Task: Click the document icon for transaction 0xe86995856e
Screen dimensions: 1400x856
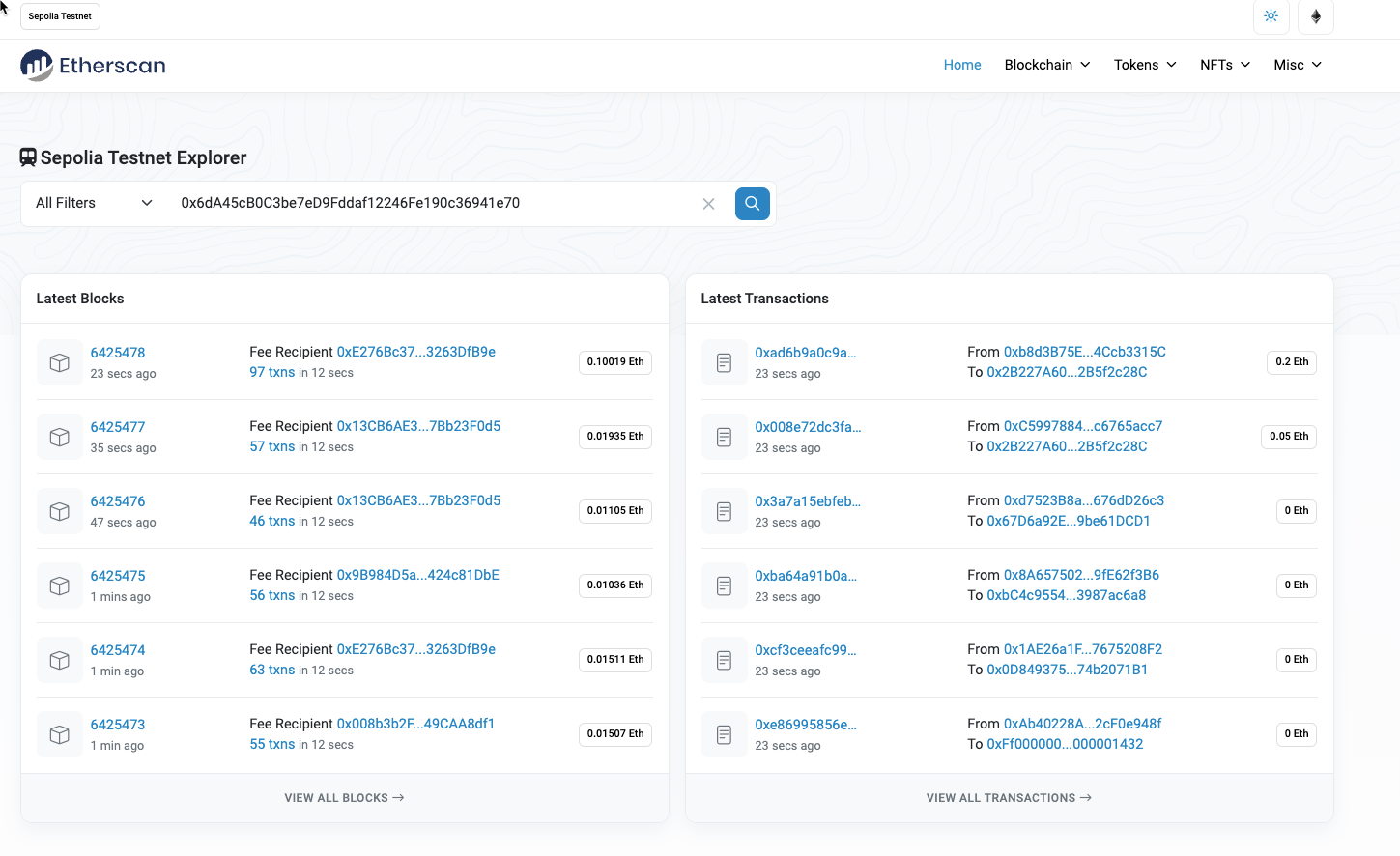Action: coord(724,734)
